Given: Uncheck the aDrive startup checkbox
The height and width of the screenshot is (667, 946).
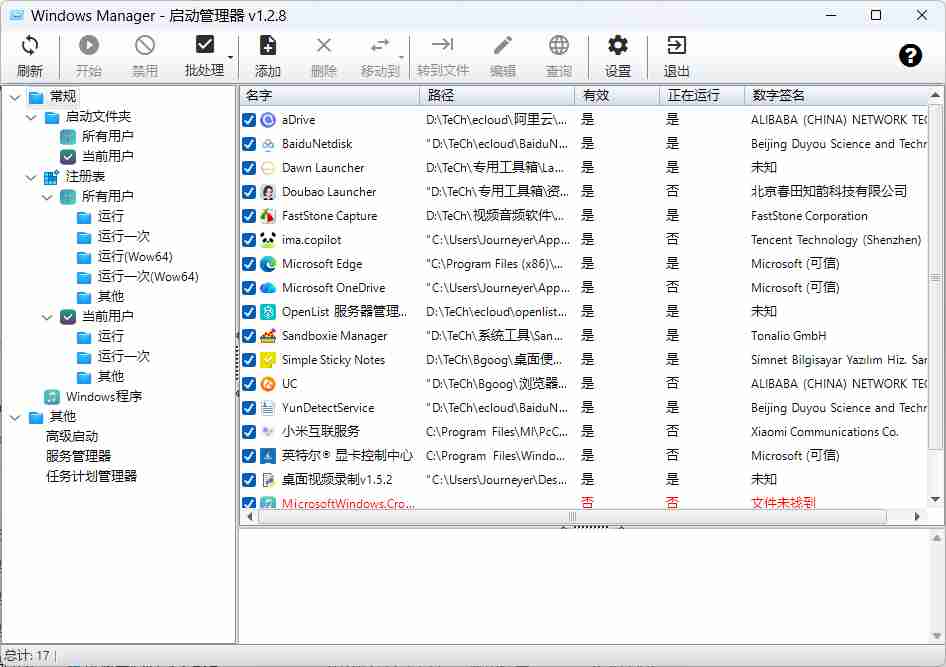Looking at the screenshot, I should click(249, 120).
